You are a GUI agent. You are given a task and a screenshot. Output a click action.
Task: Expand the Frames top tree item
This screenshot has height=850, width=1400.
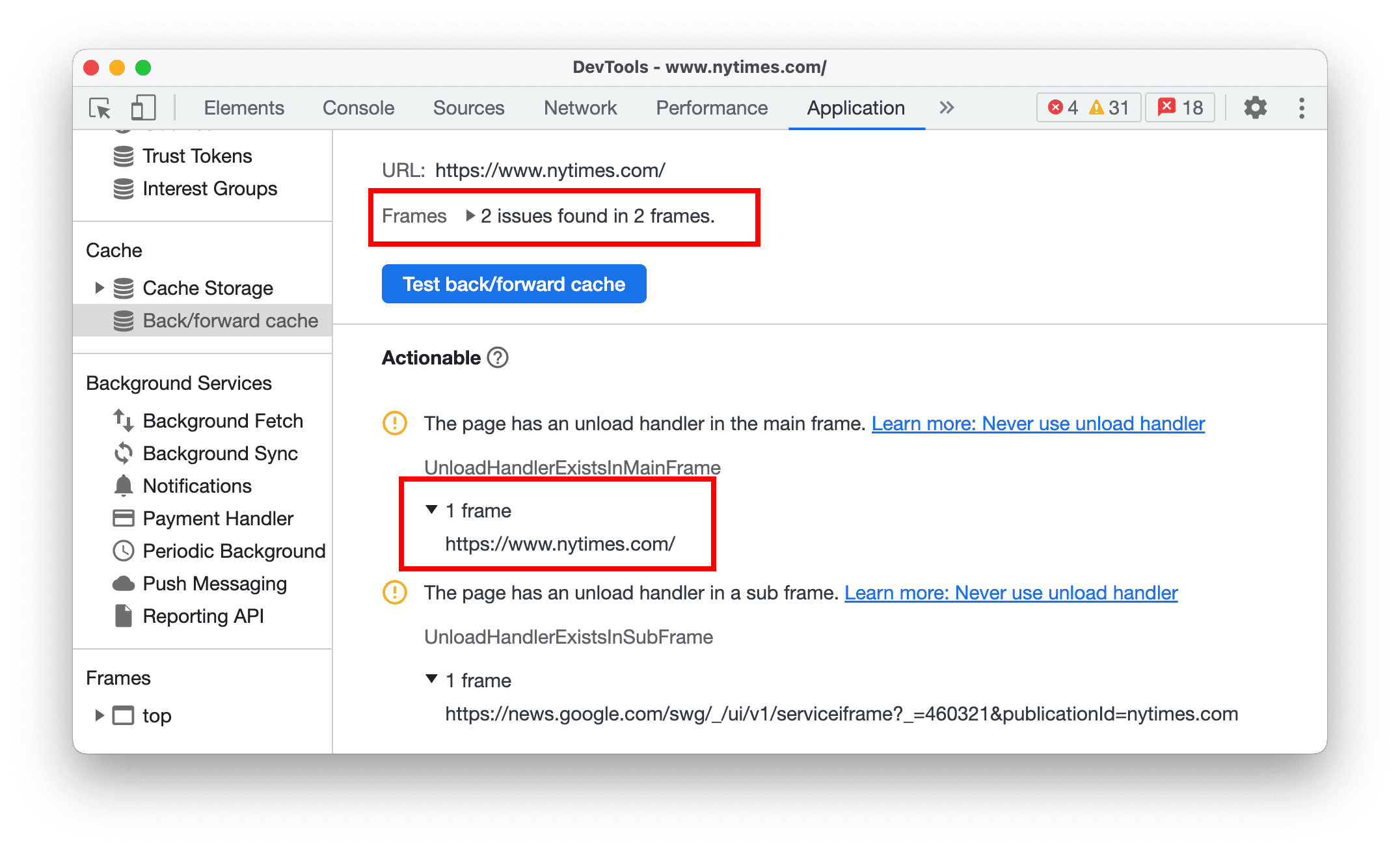100,718
